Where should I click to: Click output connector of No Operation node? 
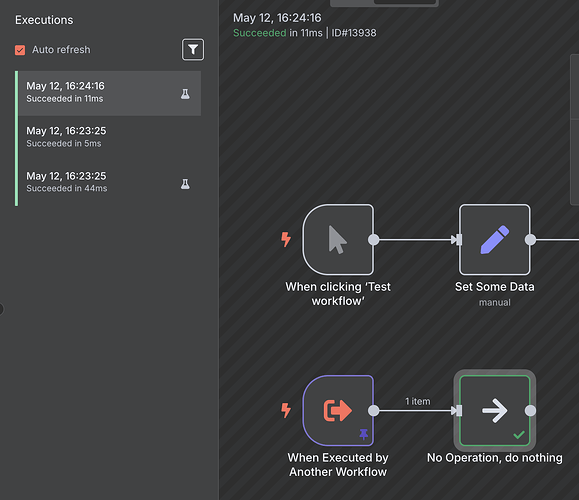pos(530,410)
